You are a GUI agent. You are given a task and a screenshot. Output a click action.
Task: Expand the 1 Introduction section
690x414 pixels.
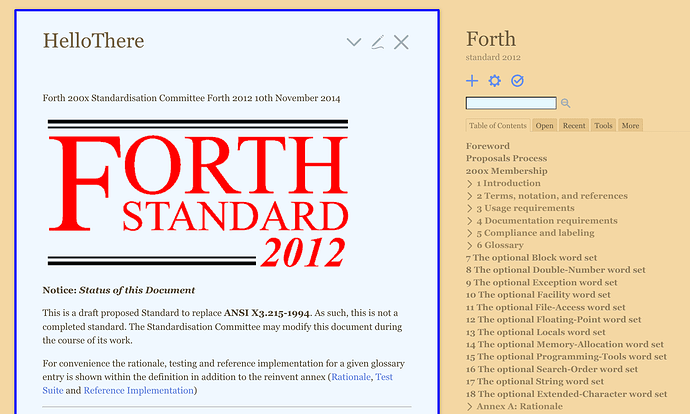pyautogui.click(x=470, y=184)
